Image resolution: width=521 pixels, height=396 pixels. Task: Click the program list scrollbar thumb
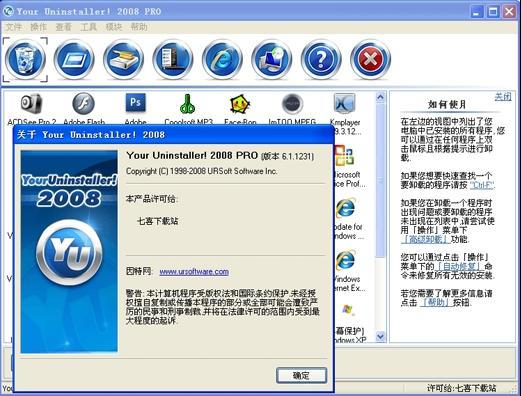380,180
